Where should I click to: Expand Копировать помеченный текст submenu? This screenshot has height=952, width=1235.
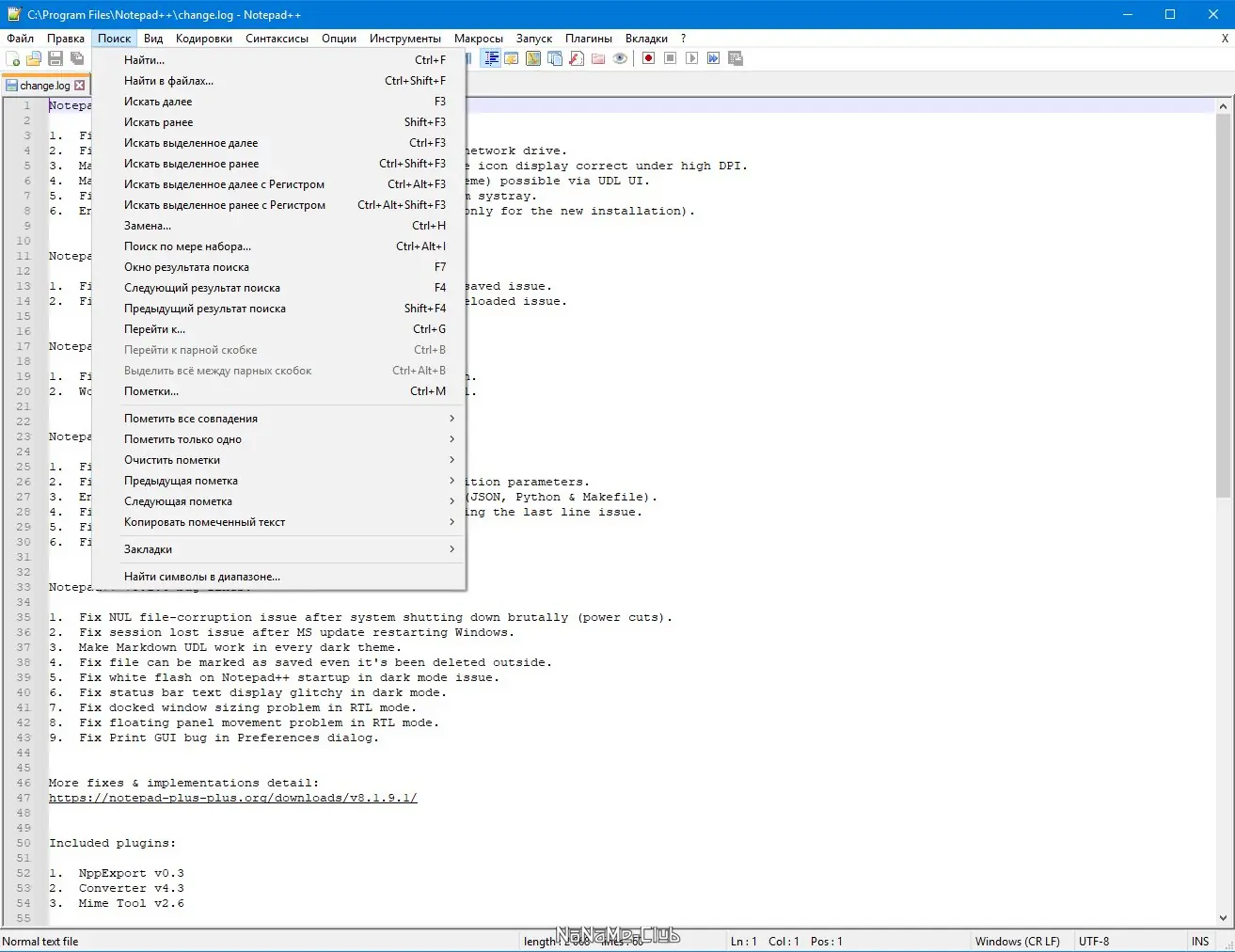(x=279, y=522)
